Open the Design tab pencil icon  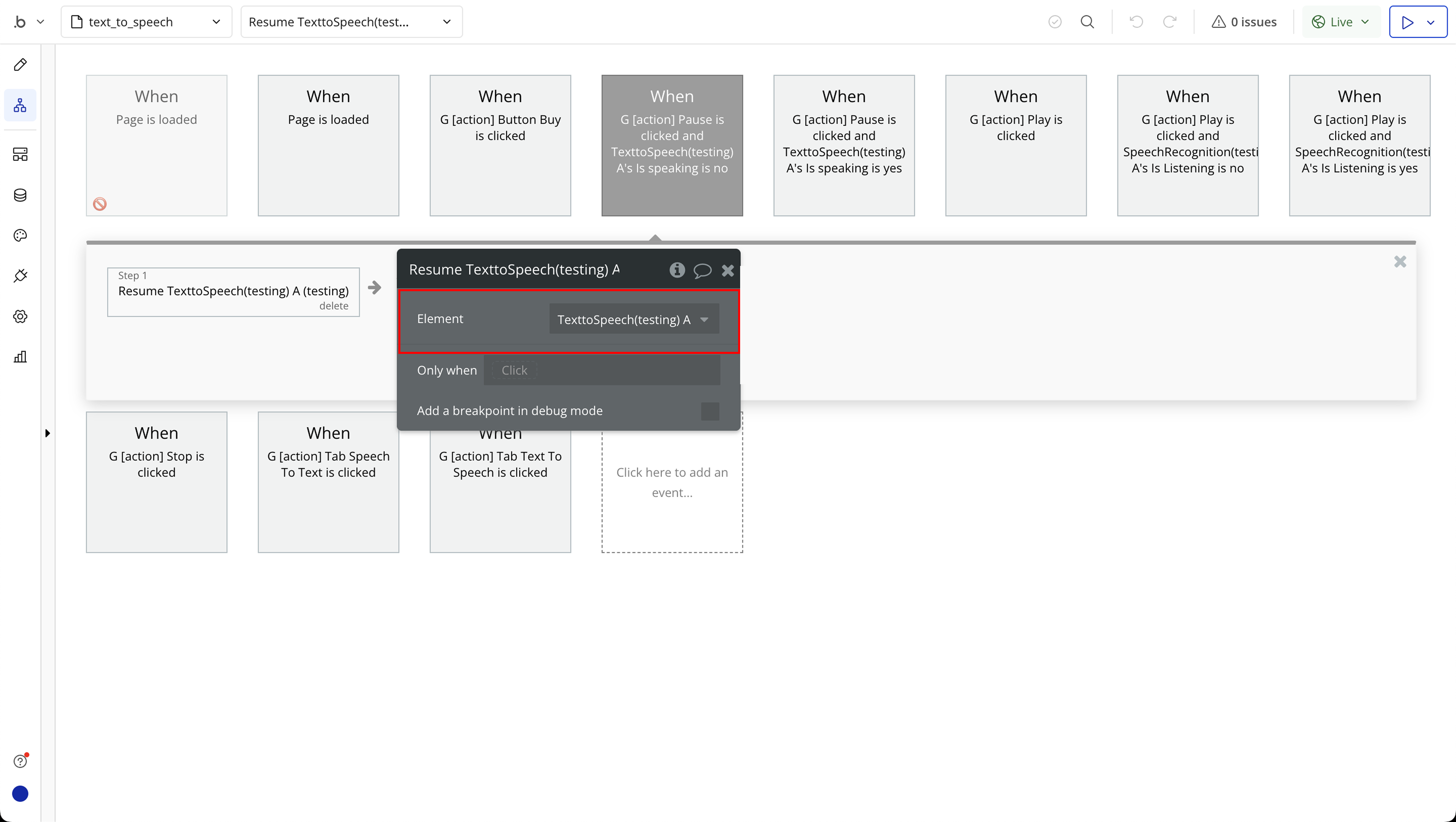pyautogui.click(x=20, y=64)
